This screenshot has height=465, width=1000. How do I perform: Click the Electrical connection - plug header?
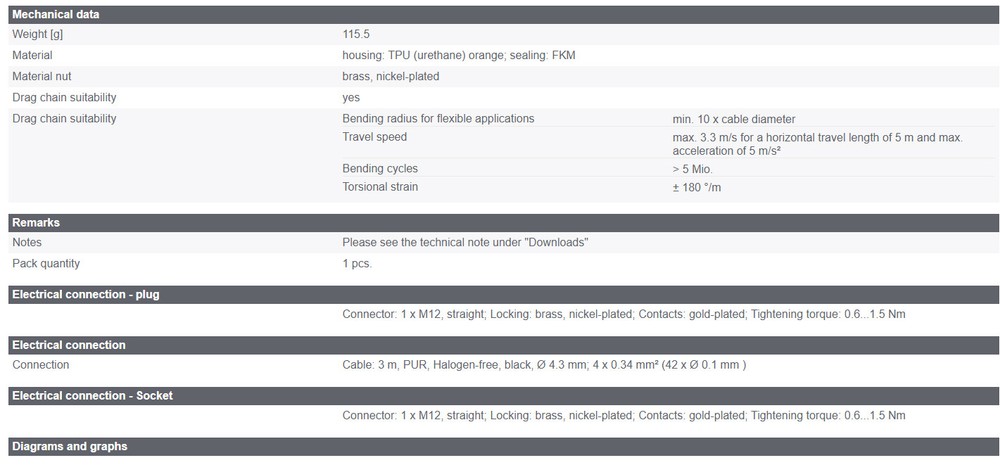(85, 294)
